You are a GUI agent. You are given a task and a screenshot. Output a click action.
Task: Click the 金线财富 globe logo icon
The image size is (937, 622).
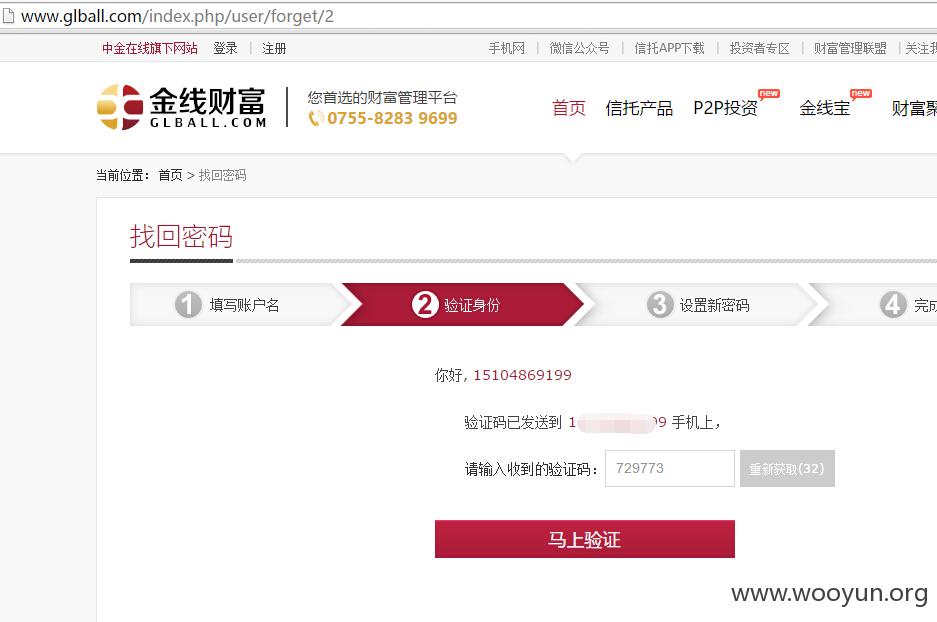pyautogui.click(x=120, y=107)
